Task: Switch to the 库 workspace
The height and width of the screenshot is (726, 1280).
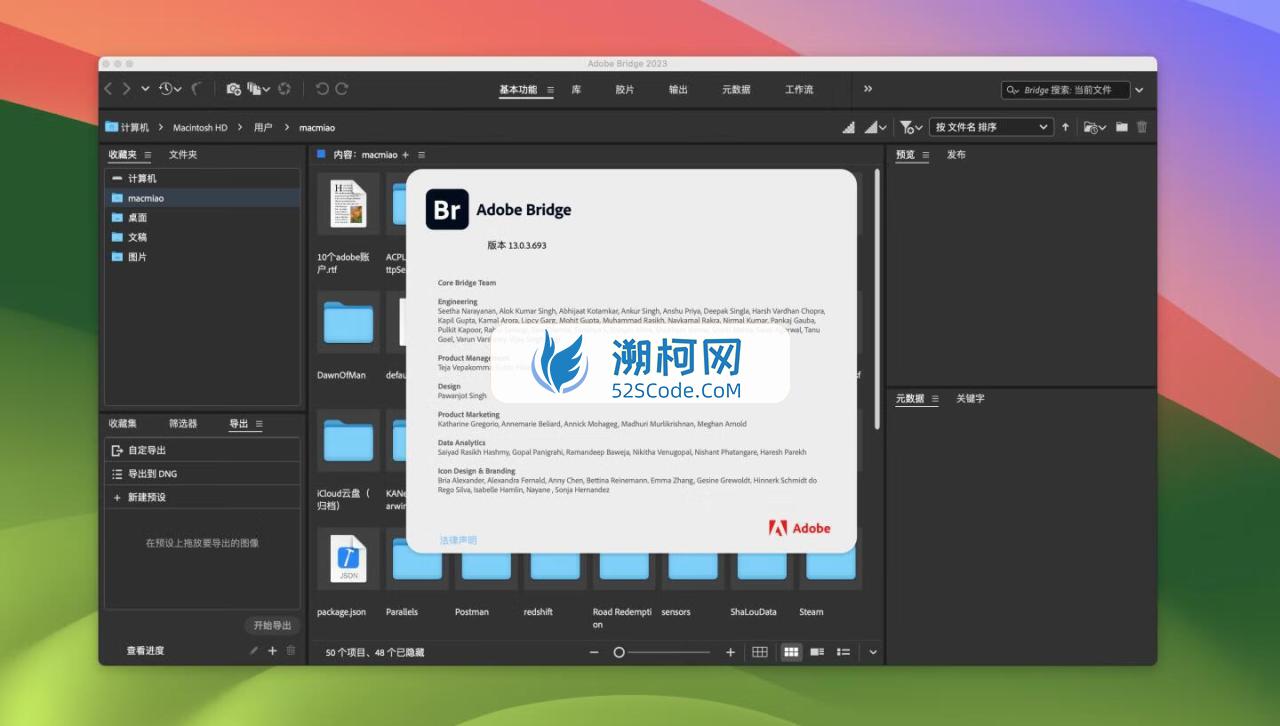Action: [x=576, y=90]
